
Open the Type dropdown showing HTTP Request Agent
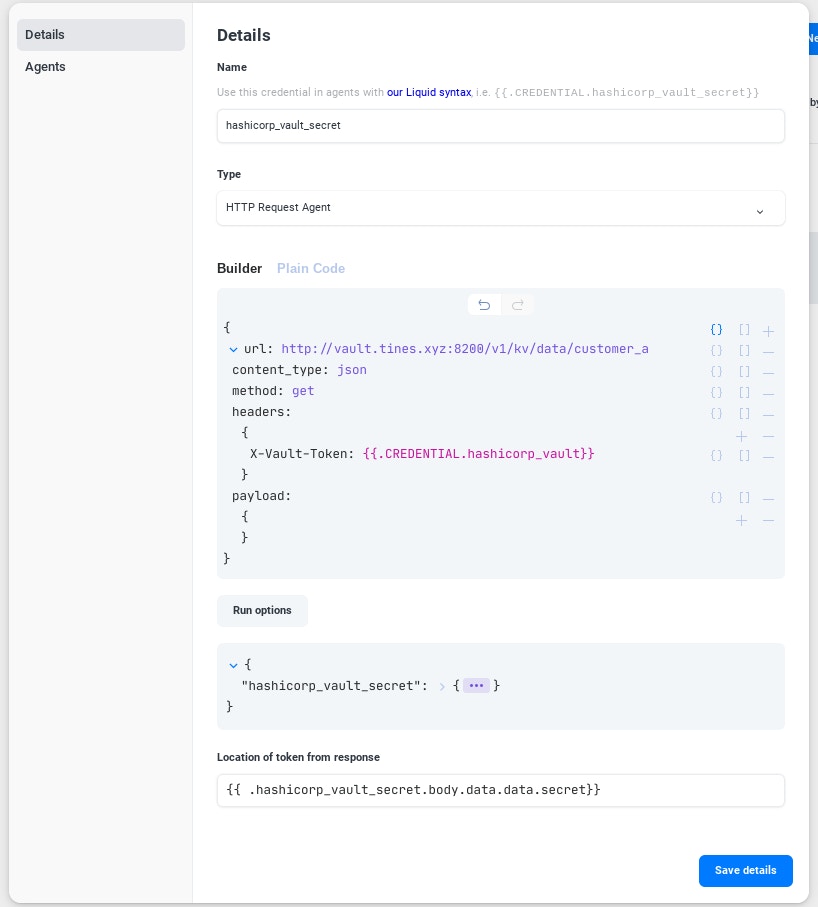pos(500,208)
